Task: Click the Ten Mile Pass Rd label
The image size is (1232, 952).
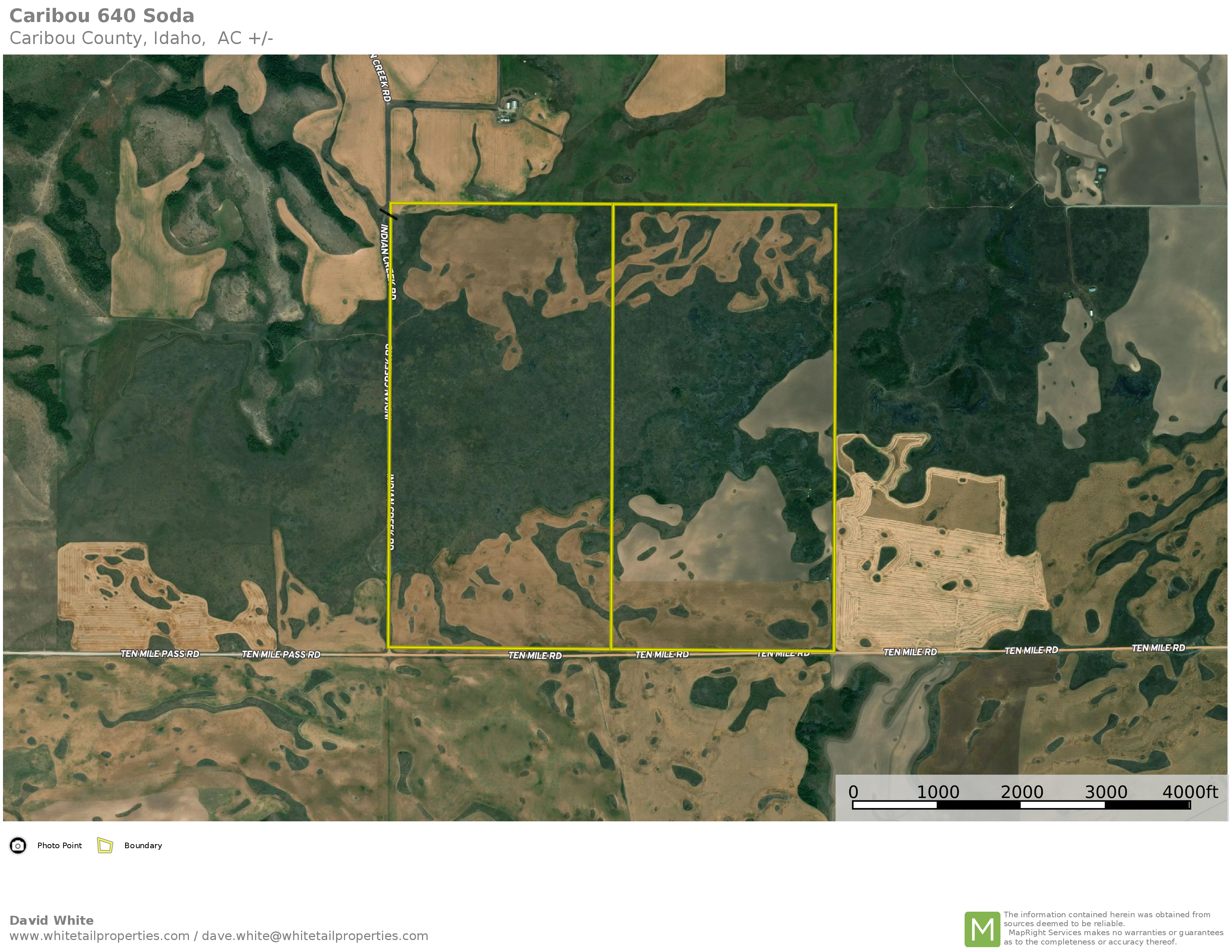Action: pyautogui.click(x=159, y=654)
